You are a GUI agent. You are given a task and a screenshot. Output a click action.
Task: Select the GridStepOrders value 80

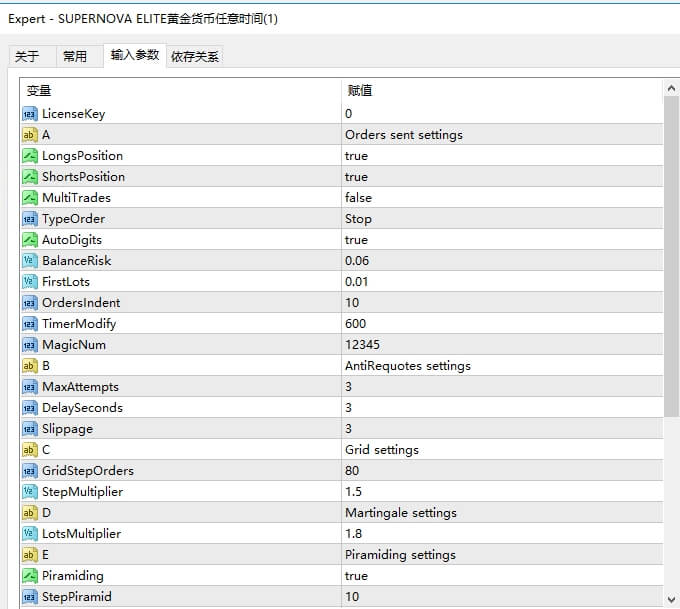click(352, 471)
